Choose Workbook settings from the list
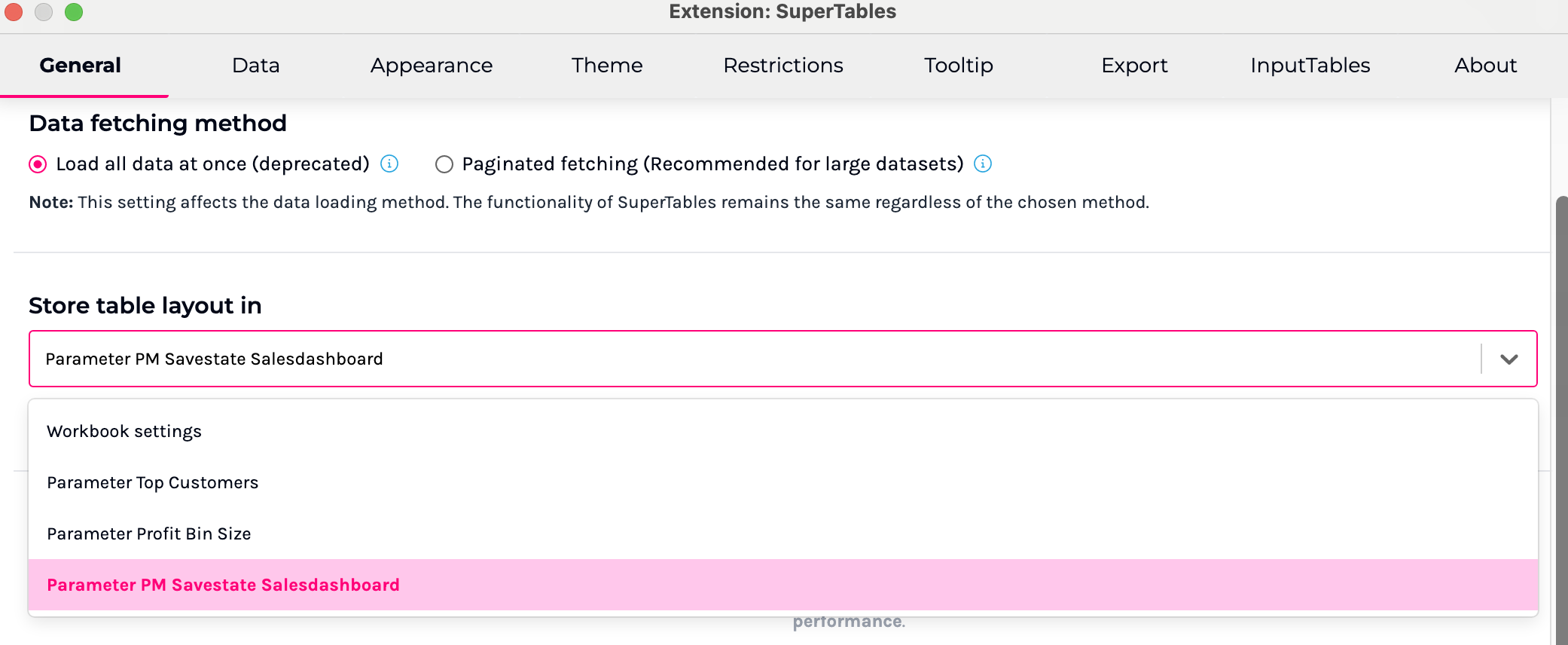 [x=124, y=431]
